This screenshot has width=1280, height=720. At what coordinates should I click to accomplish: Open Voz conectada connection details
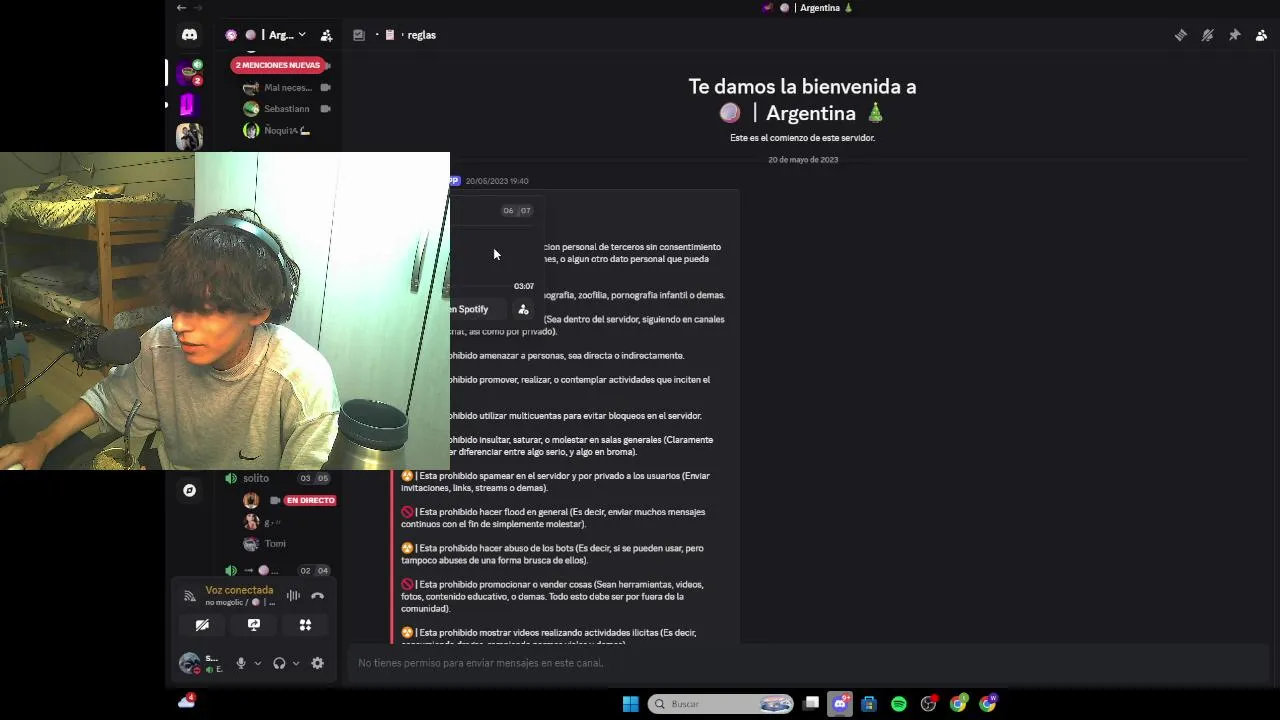(x=239, y=590)
